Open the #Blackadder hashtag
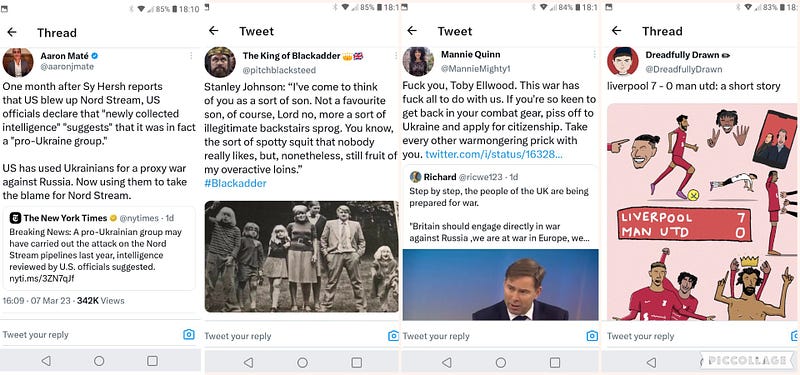The width and height of the screenshot is (800, 375). point(235,183)
